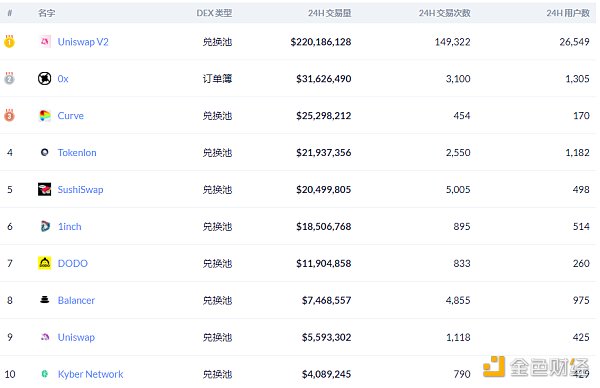Click the 0x circular logo icon
The width and height of the screenshot is (600, 388).
click(44, 78)
